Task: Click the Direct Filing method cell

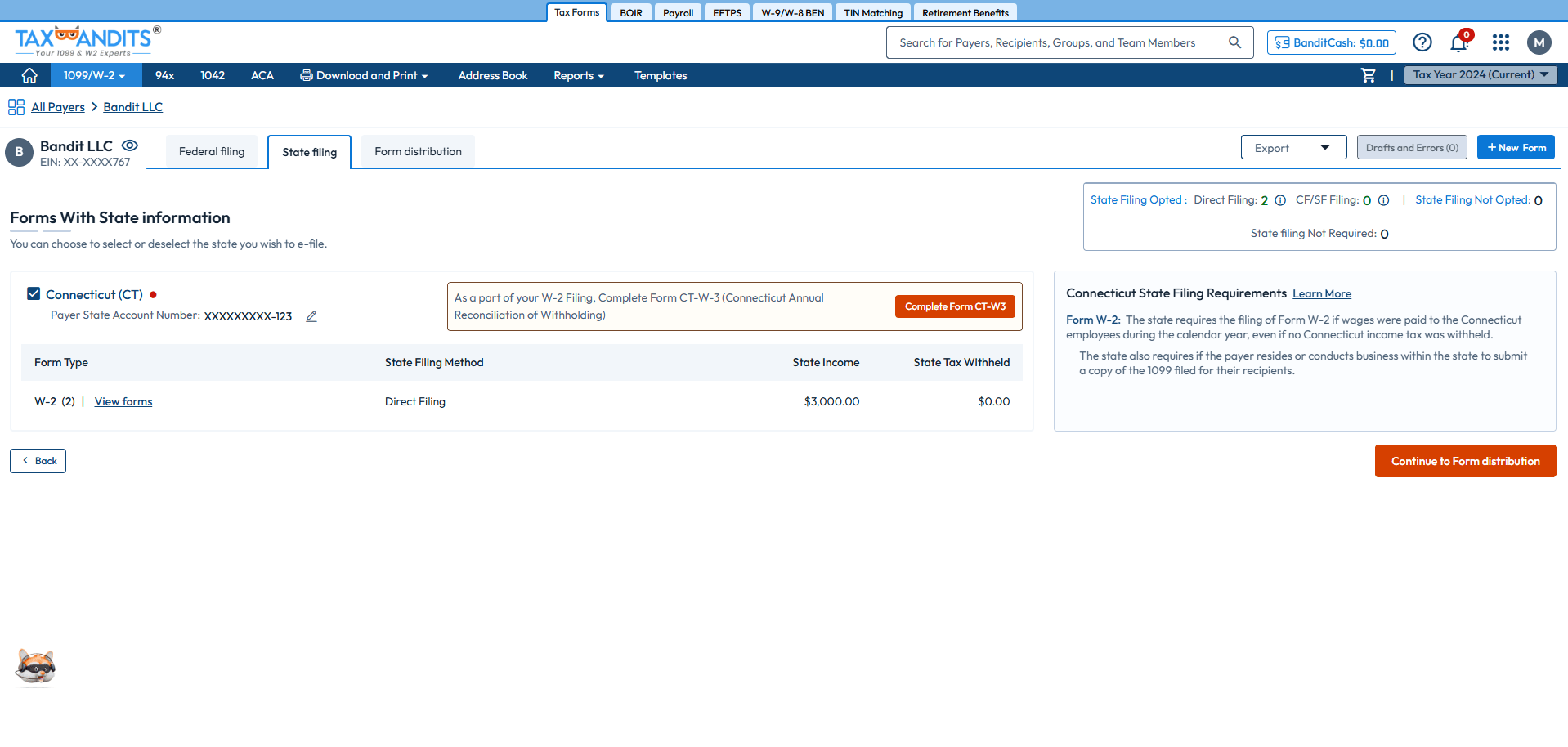Action: pyautogui.click(x=415, y=401)
